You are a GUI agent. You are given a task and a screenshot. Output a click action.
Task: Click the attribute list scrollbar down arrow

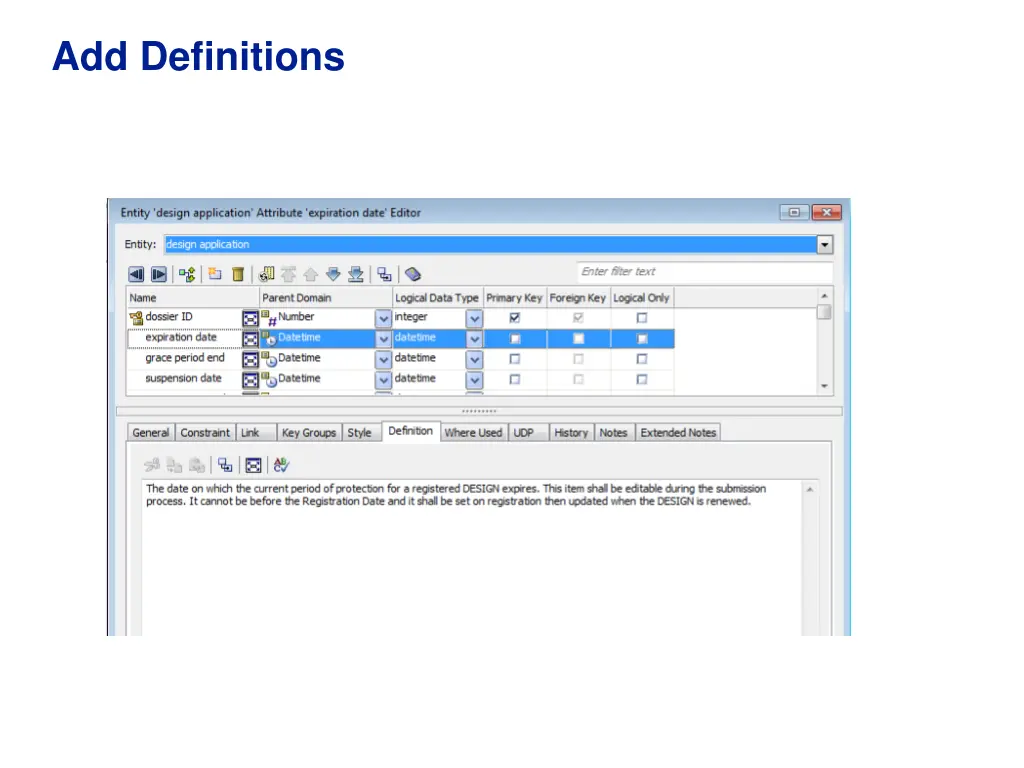[824, 387]
